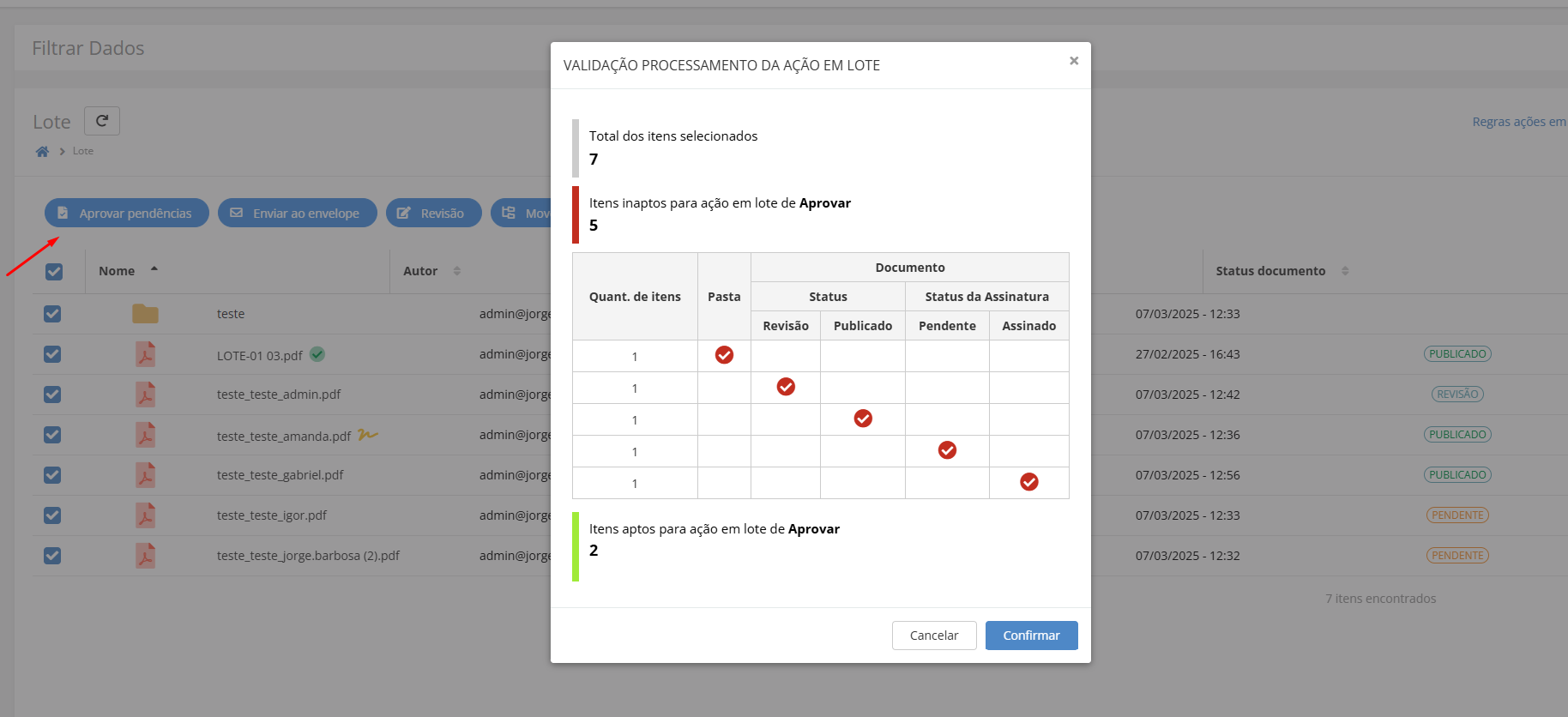The image size is (1568, 717).
Task: Open the Regras ações em lote link
Action: 1519,122
